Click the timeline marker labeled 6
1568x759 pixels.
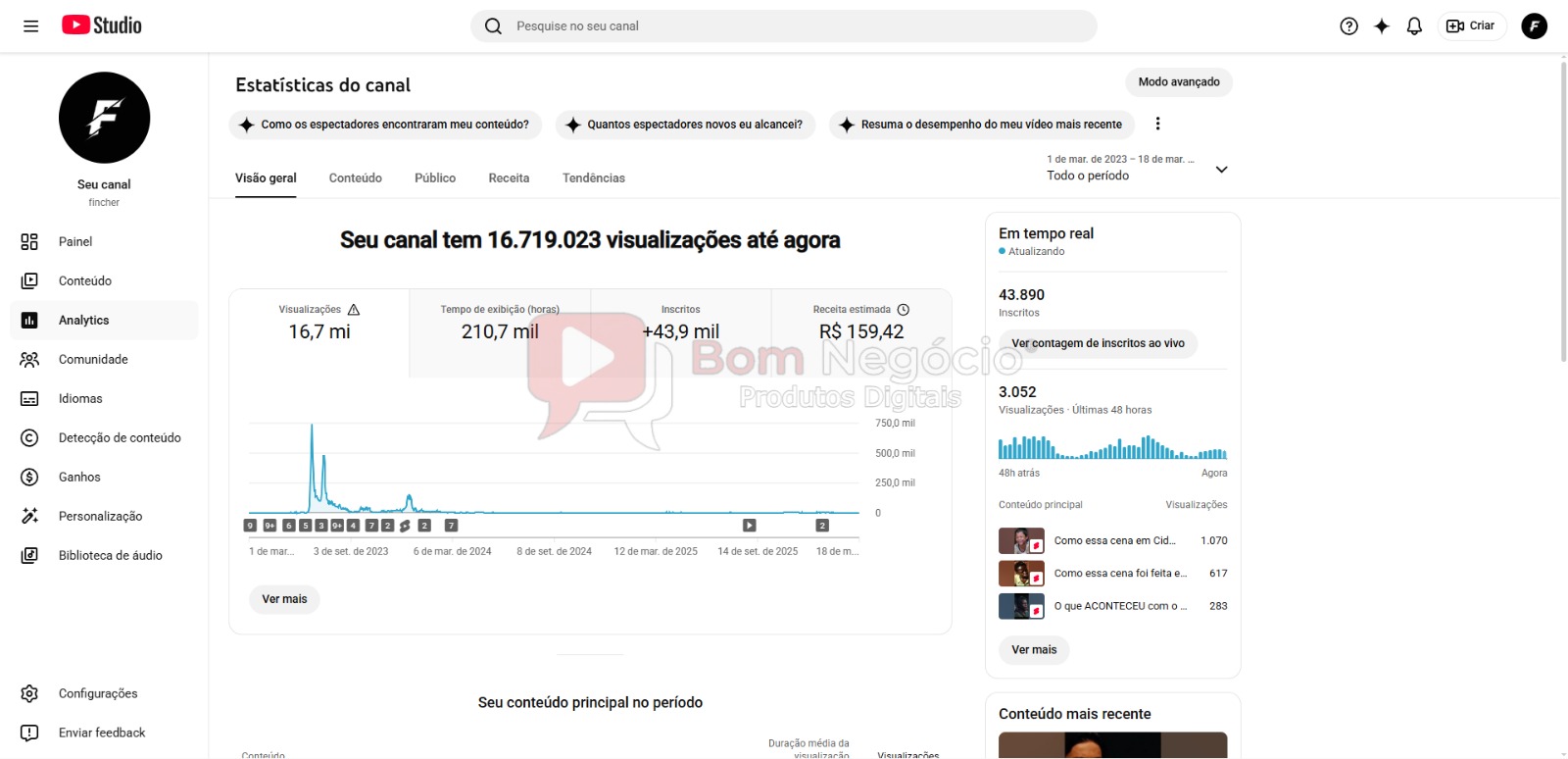coord(289,526)
